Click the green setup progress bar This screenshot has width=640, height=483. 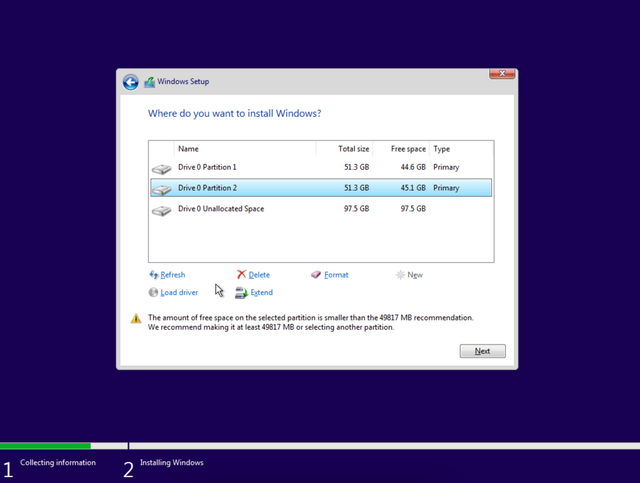[45, 446]
